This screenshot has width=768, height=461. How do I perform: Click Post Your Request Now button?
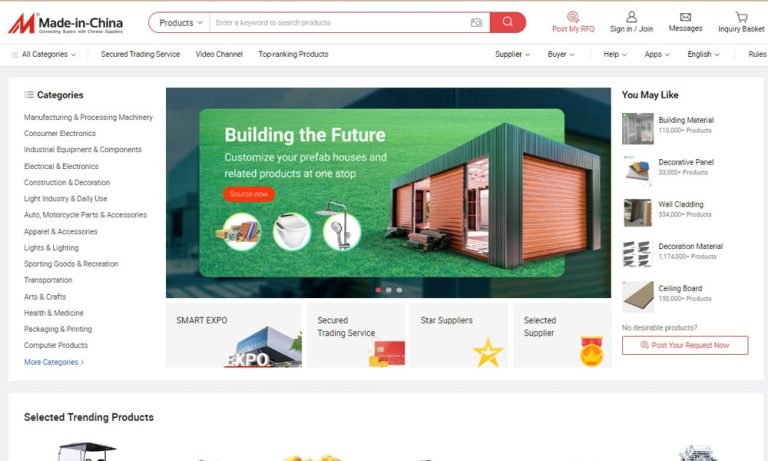point(685,345)
